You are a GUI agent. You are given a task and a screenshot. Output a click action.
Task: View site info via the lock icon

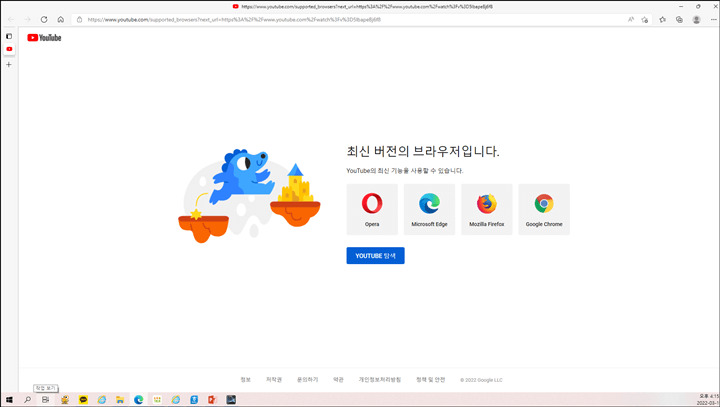tap(79, 20)
